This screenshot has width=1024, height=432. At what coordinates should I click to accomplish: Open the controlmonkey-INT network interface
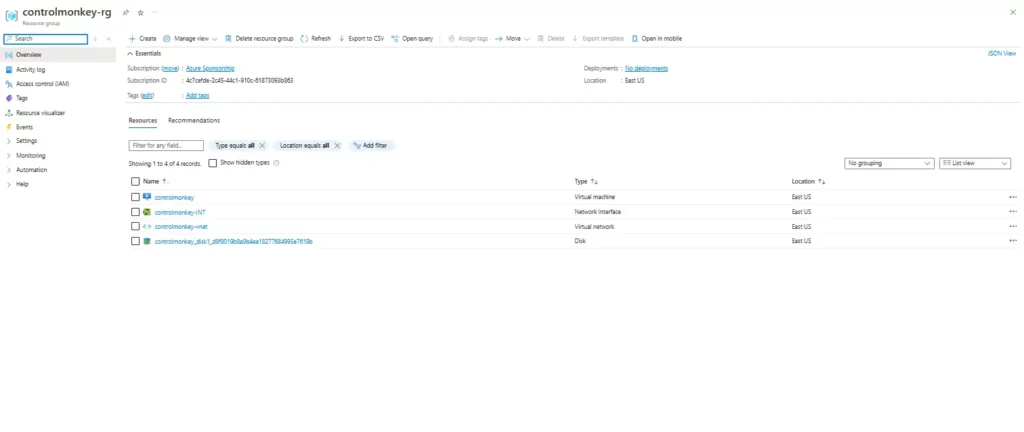pos(180,212)
